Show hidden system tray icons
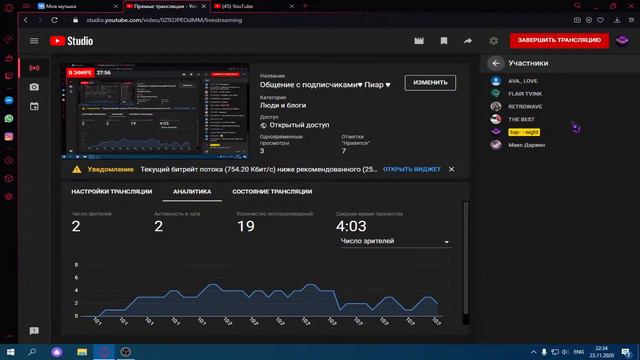This screenshot has width=640, height=360. 533,352
